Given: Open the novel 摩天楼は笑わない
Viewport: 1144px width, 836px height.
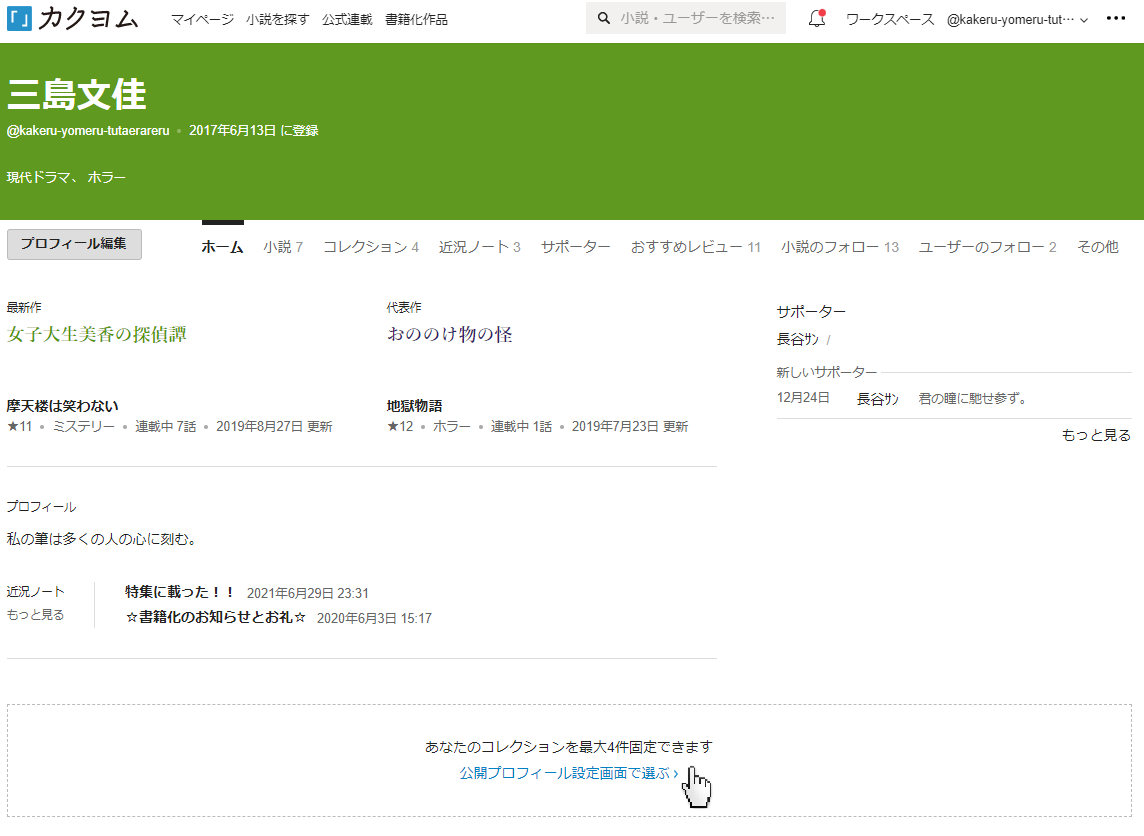Looking at the screenshot, I should point(63,406).
